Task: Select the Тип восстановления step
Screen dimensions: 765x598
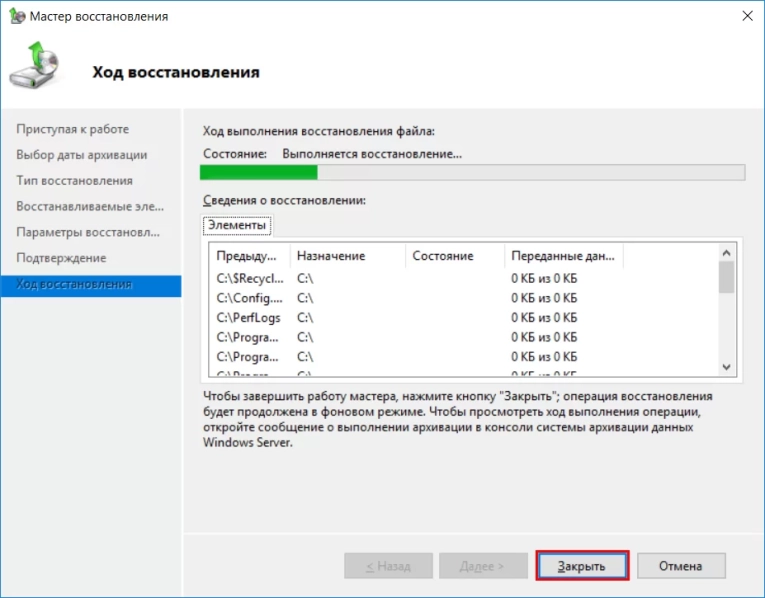Action: [74, 181]
